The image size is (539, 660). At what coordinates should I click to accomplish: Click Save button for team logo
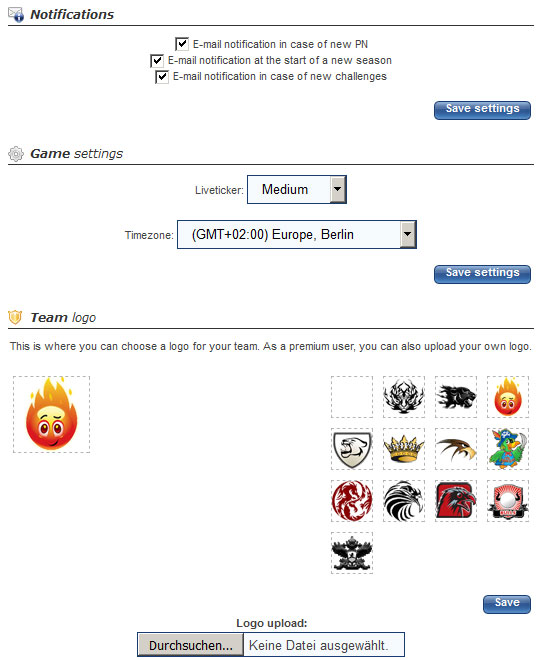tap(507, 604)
